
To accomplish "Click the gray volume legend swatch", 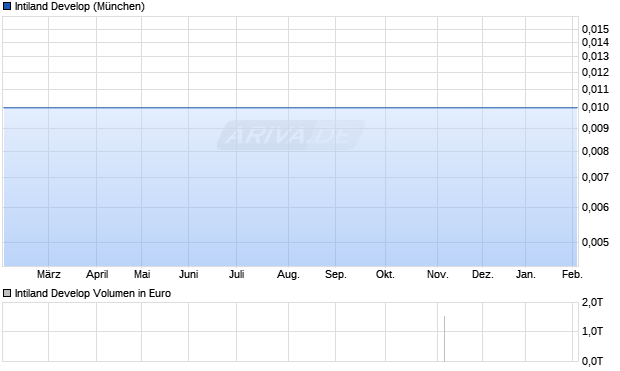I will (7, 293).
